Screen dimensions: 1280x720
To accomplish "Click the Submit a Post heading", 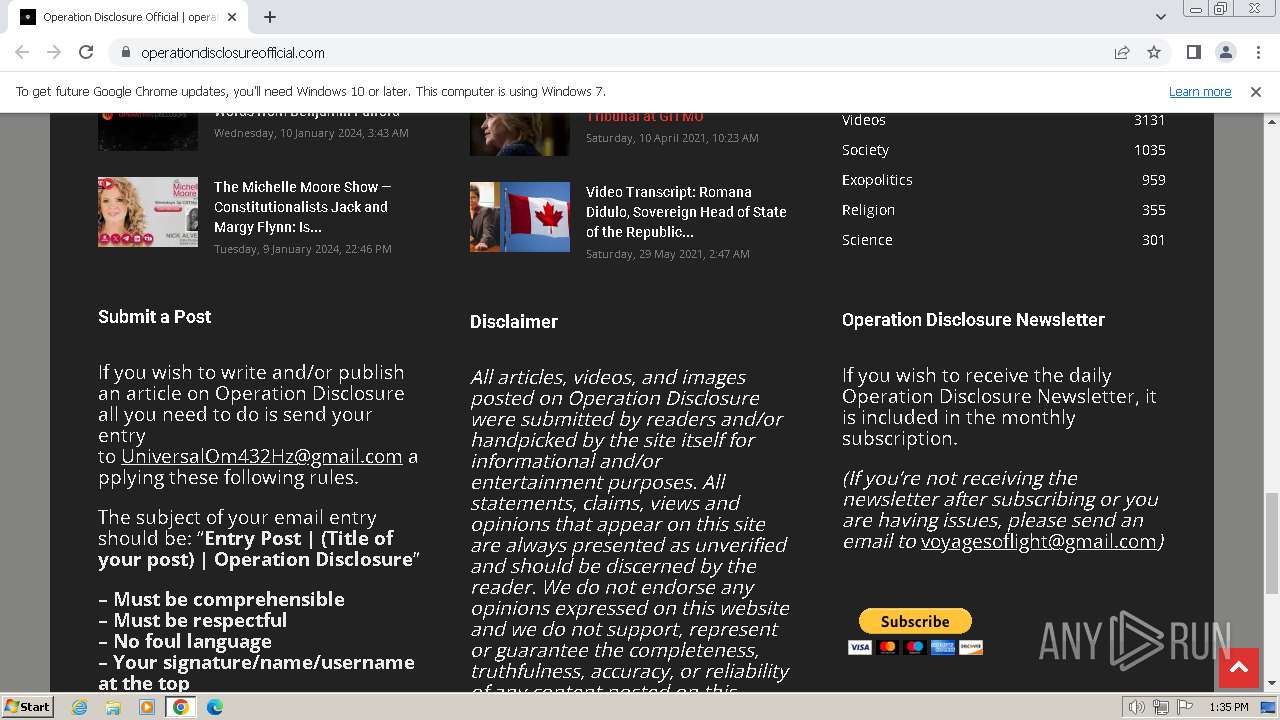I will coord(154,317).
